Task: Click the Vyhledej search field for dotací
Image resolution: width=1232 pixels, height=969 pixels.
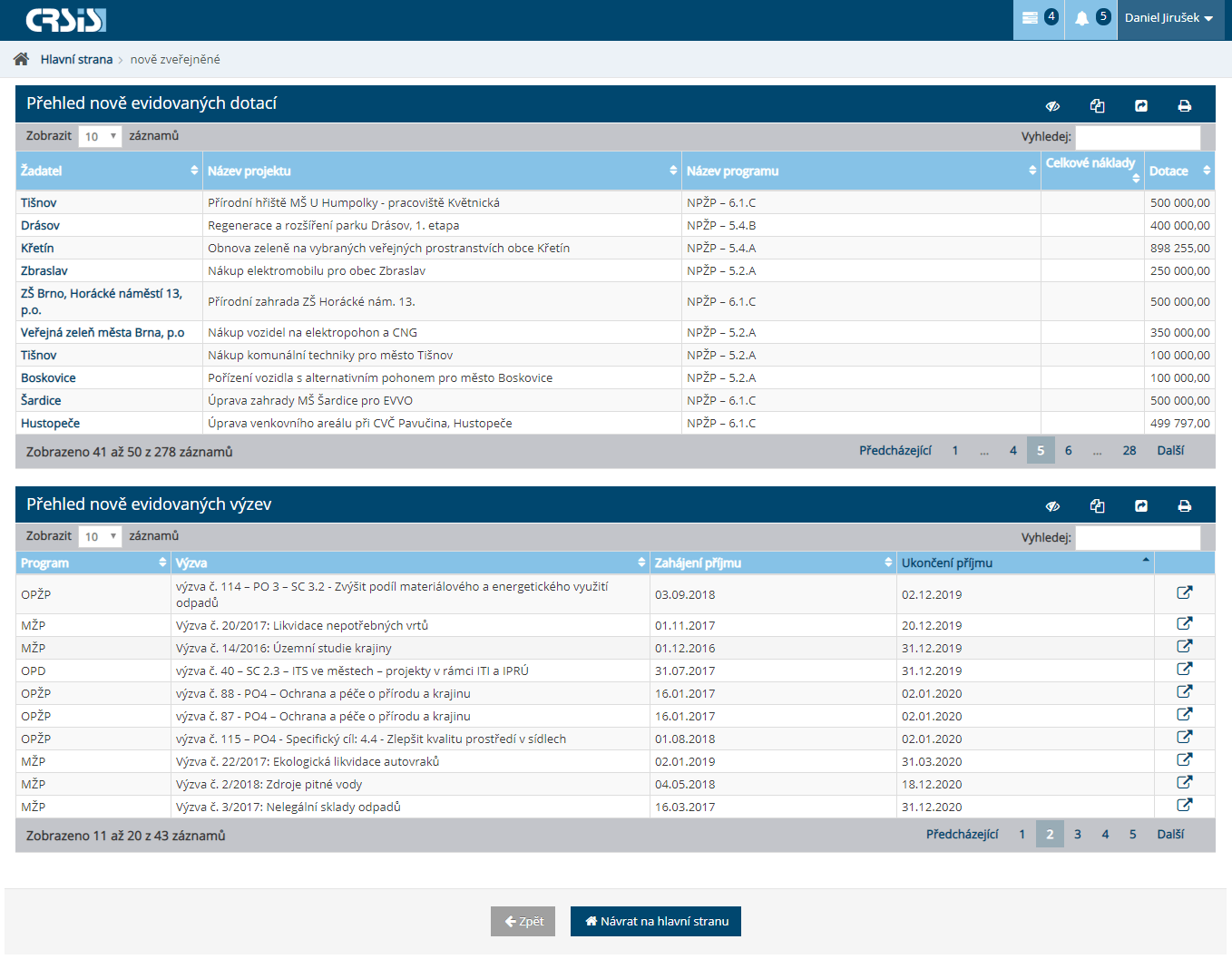Action: click(x=1137, y=137)
